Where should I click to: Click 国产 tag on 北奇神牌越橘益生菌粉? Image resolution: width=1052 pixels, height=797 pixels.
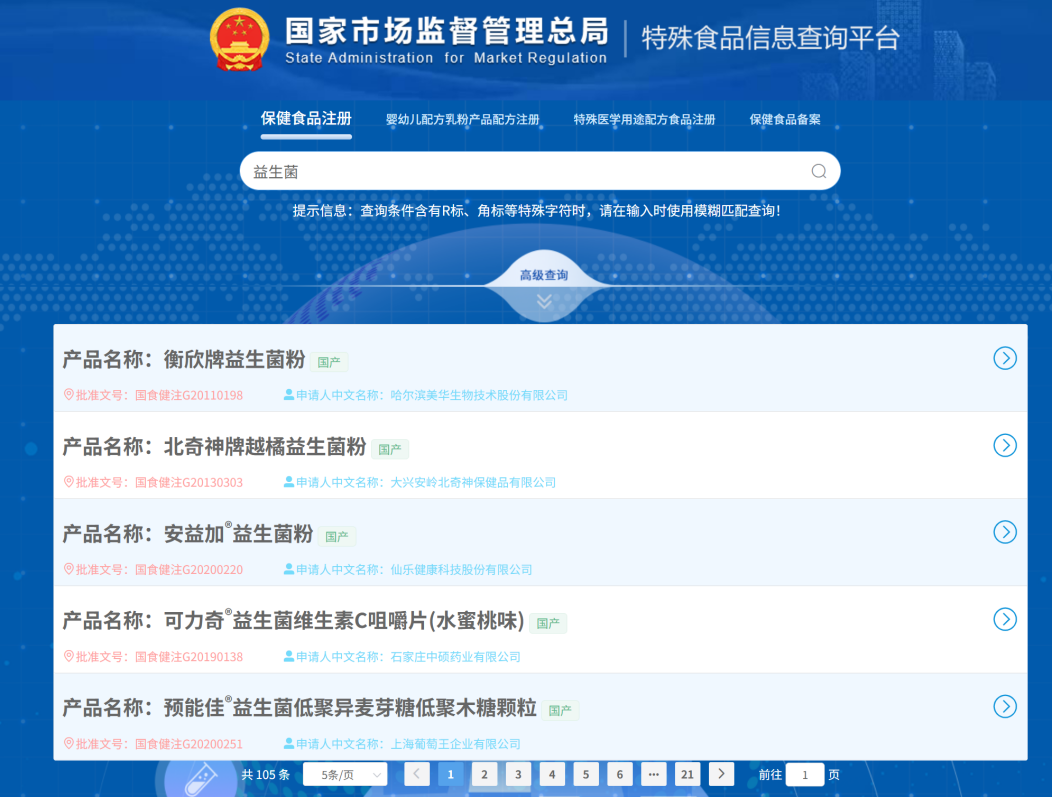[x=390, y=449]
